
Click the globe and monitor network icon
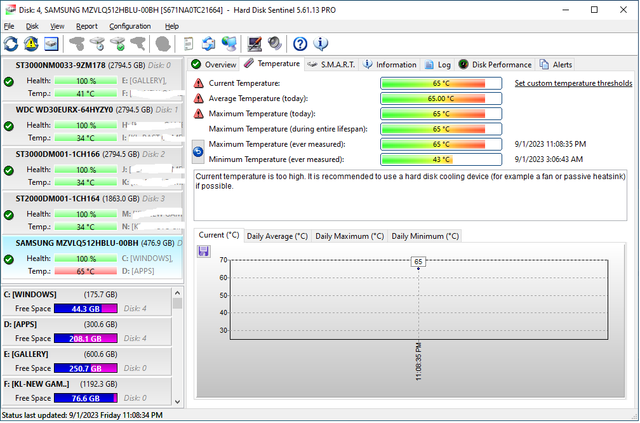coord(229,44)
